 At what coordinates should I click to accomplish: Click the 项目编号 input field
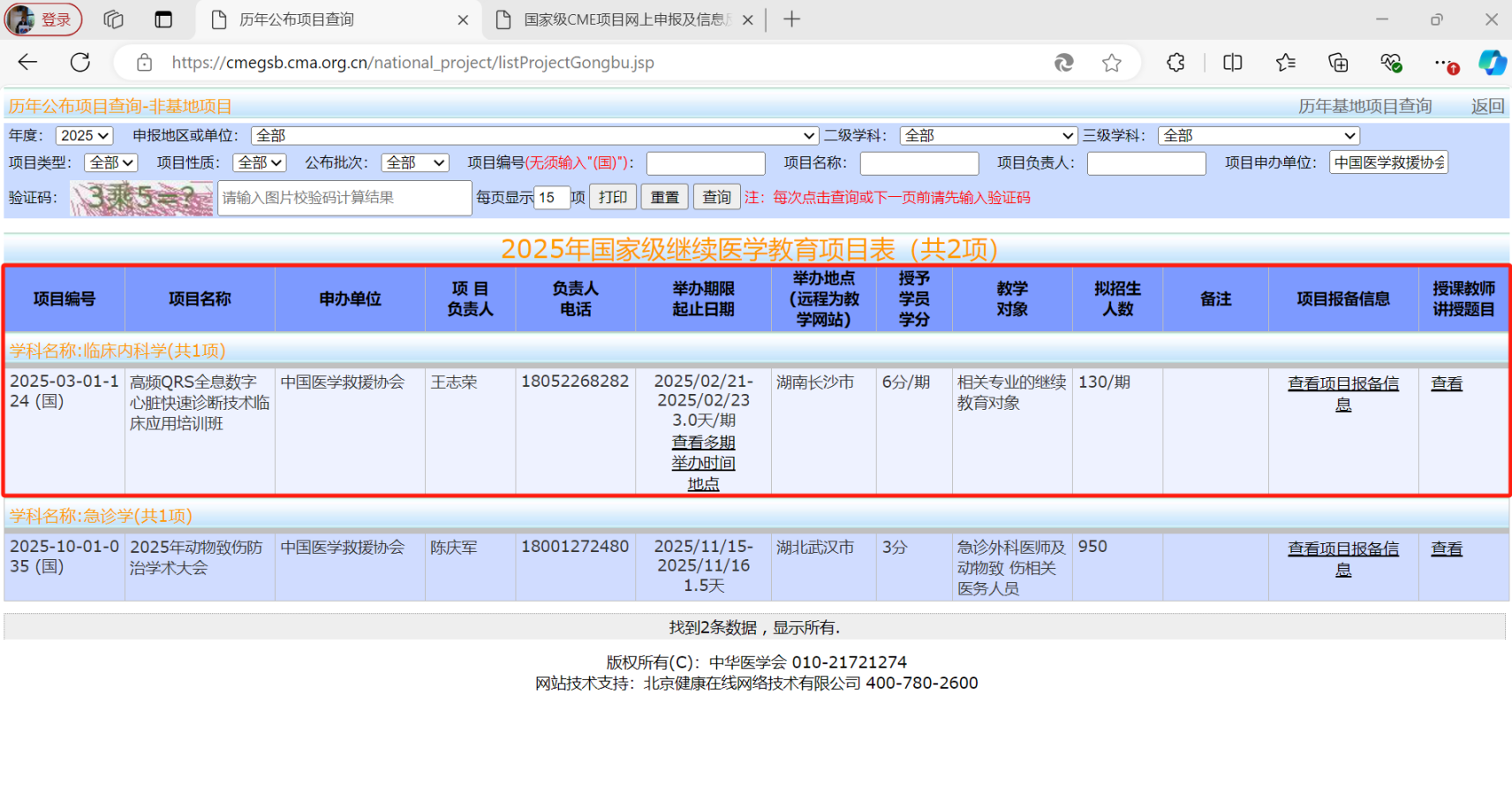coord(706,163)
